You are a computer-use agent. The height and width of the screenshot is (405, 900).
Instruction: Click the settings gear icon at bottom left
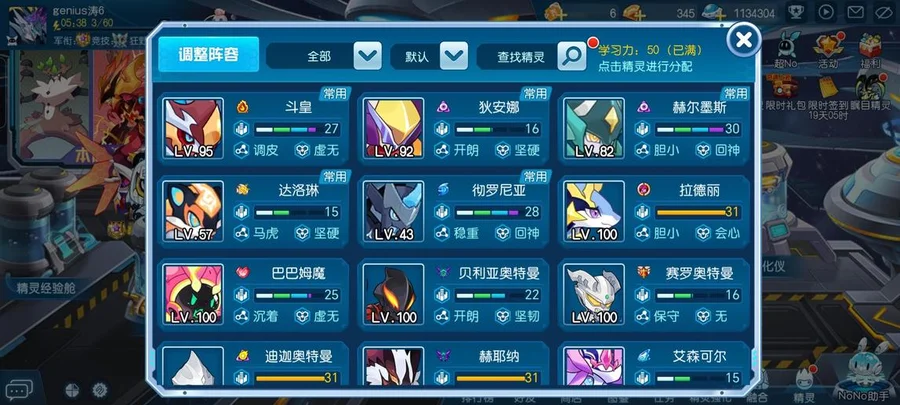point(100,390)
